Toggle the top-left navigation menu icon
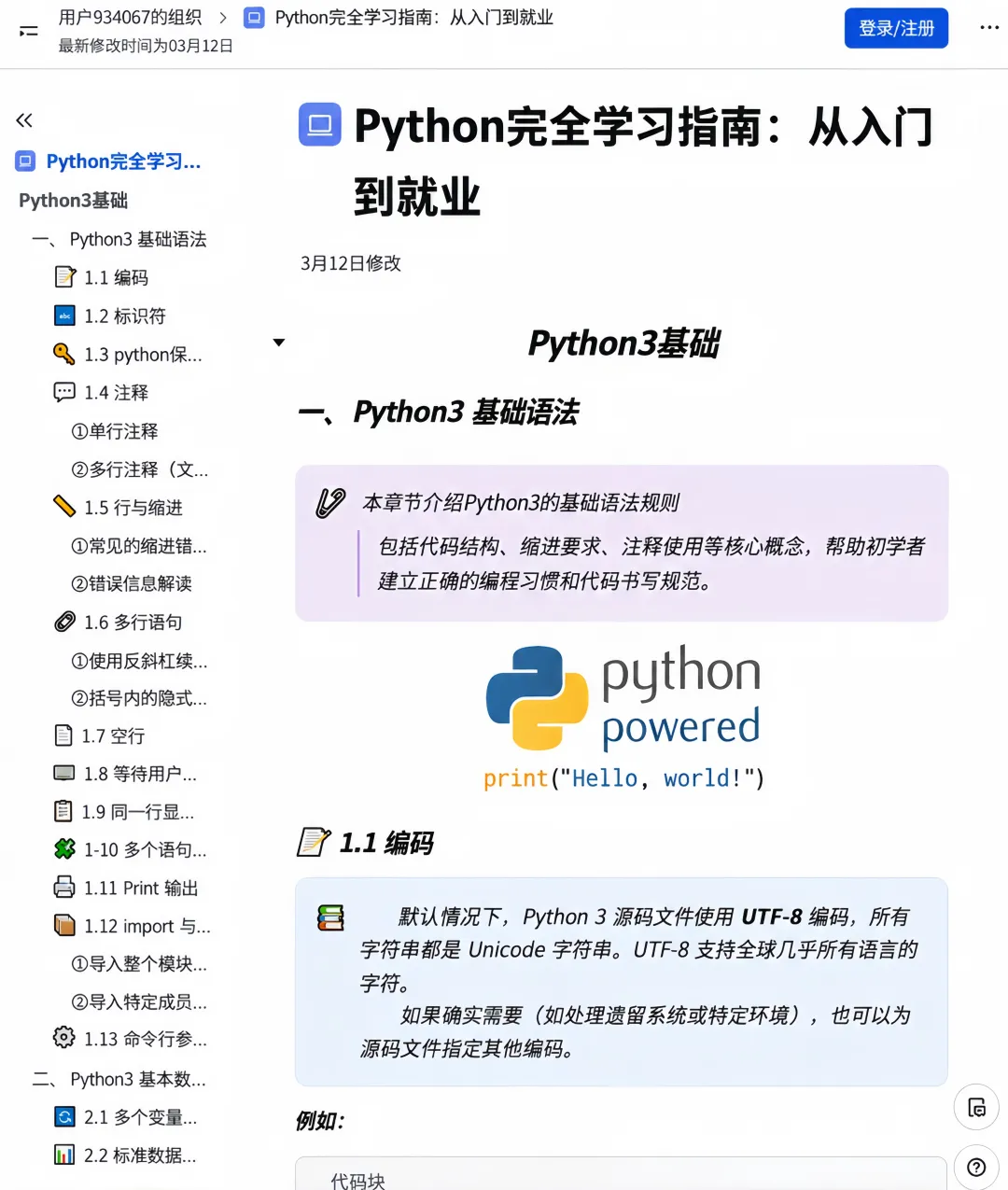The image size is (1008, 1190). click(29, 31)
